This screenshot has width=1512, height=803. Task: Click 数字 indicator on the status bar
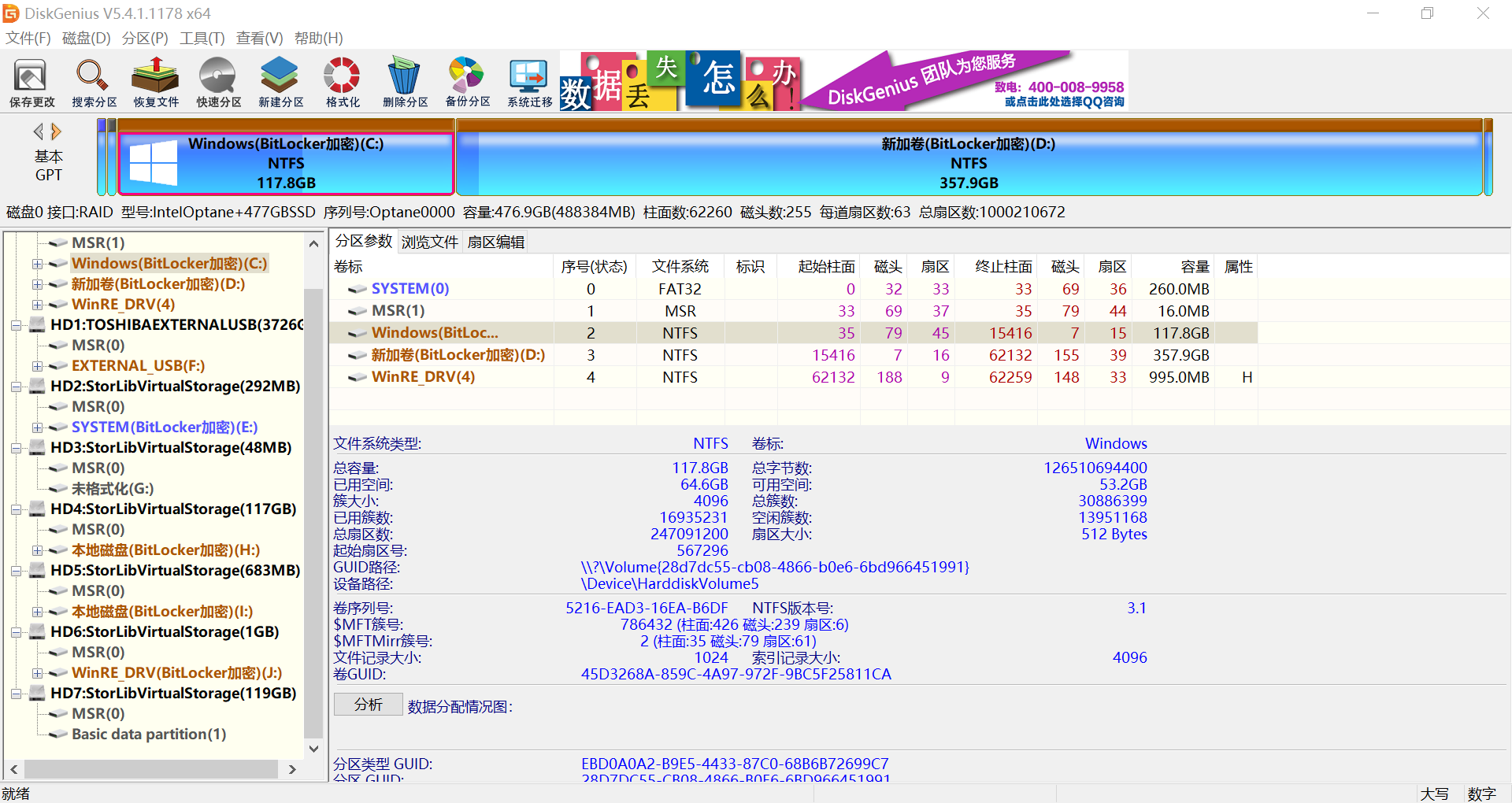tap(1481, 794)
